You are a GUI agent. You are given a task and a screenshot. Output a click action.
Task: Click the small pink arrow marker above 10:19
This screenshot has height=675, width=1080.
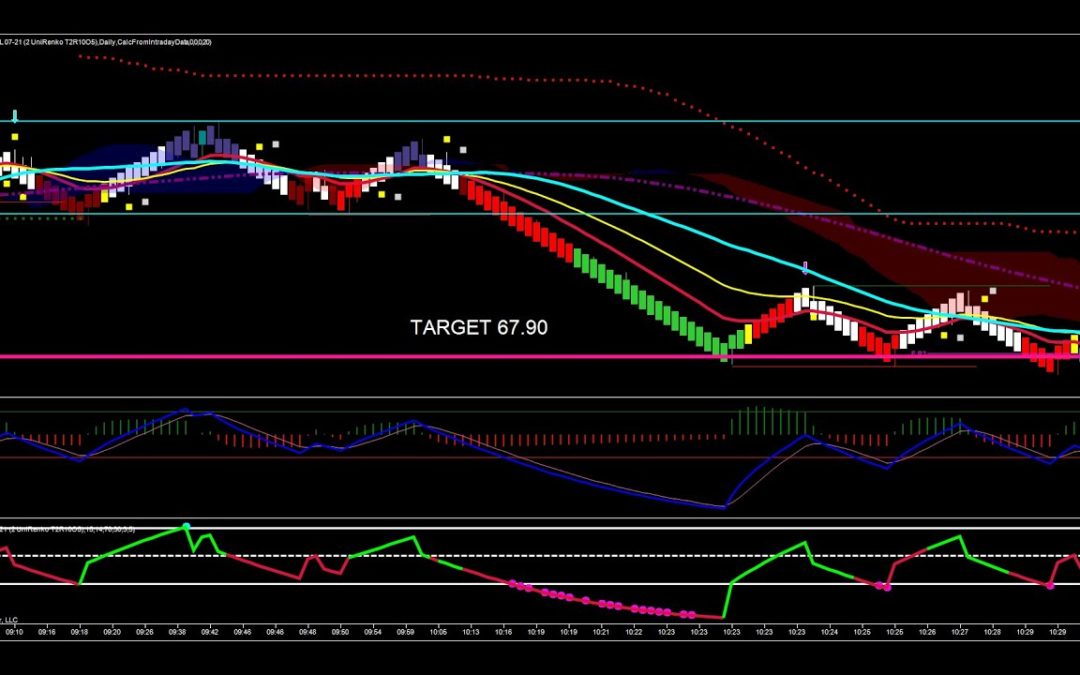pyautogui.click(x=805, y=267)
